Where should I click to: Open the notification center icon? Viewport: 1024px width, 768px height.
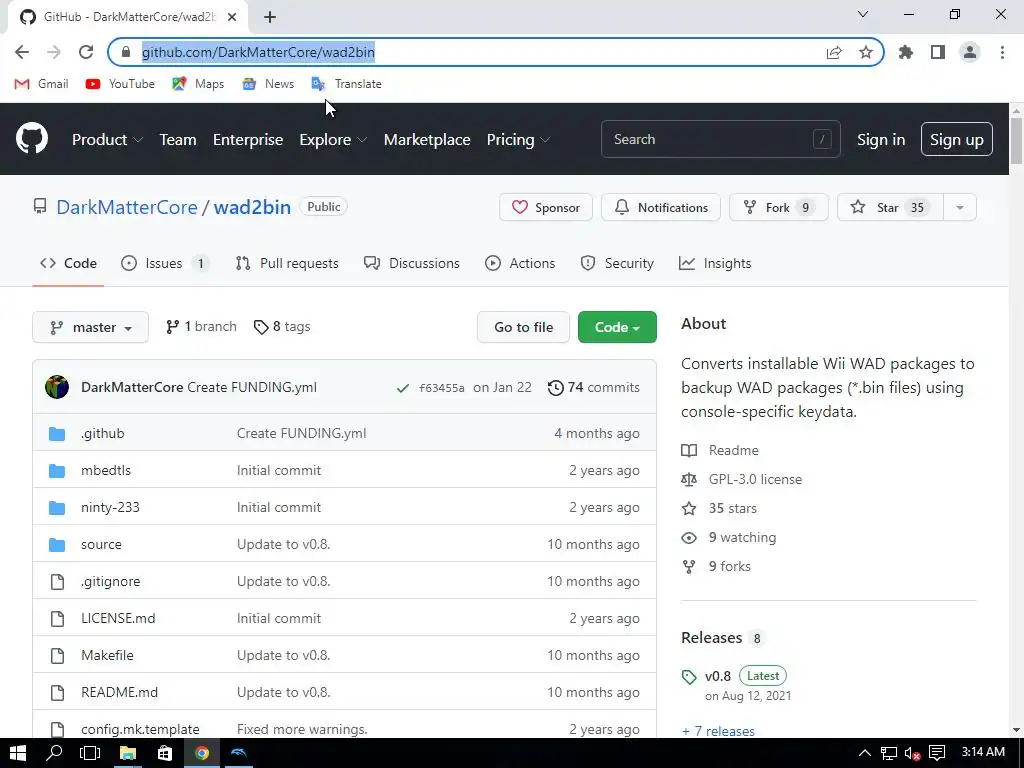[937, 753]
